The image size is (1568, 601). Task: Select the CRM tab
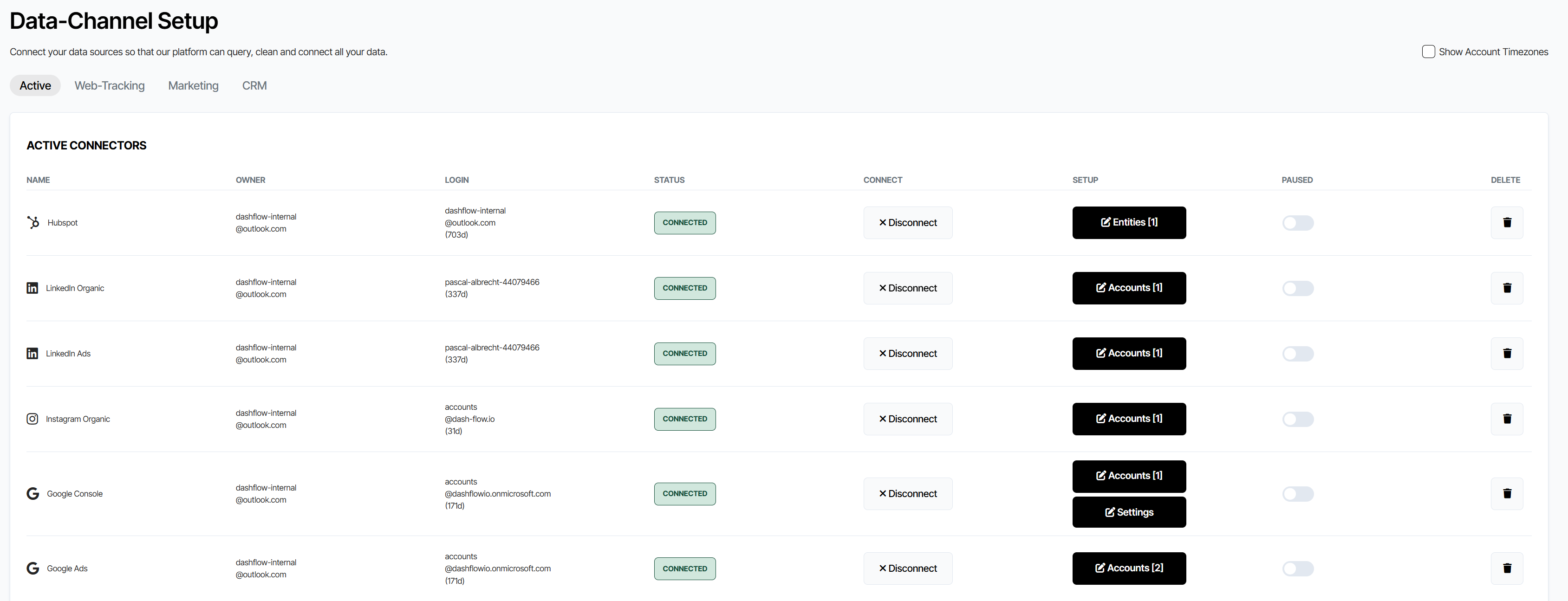(254, 86)
